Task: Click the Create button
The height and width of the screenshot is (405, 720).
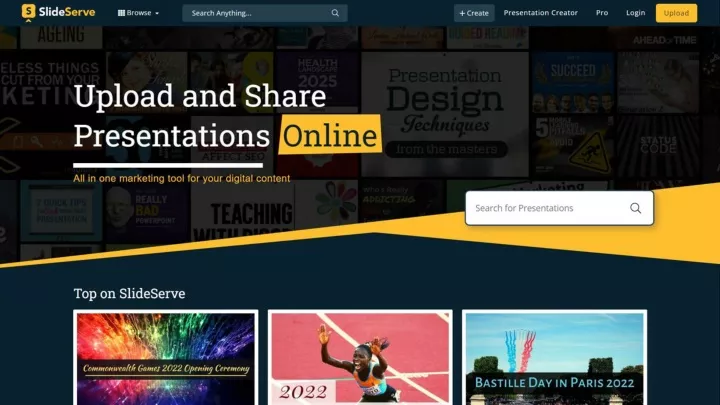Action: 474,13
